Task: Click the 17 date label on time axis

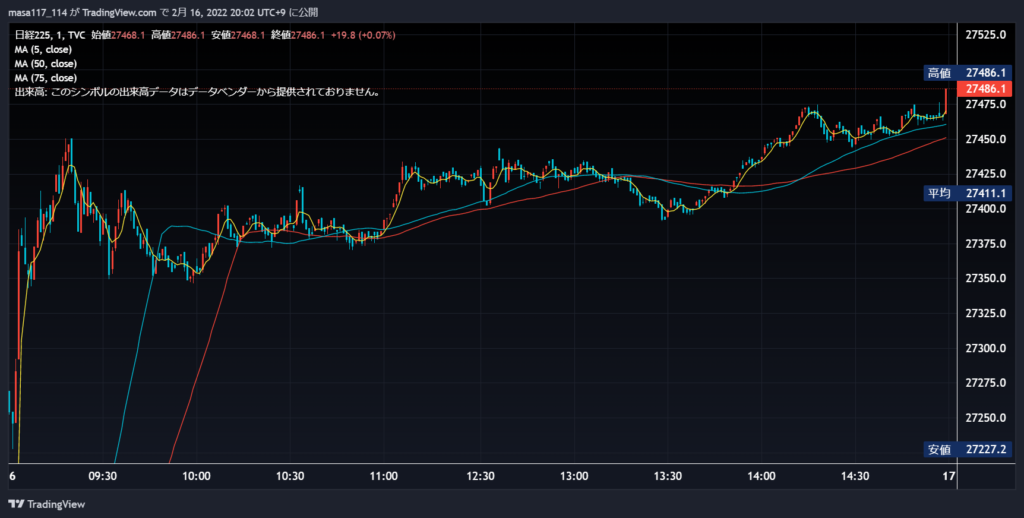Action: 949,476
